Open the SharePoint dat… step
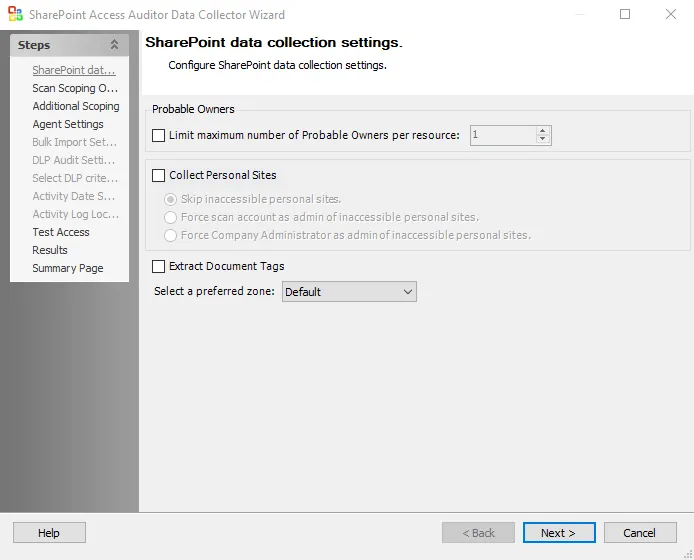 74,70
